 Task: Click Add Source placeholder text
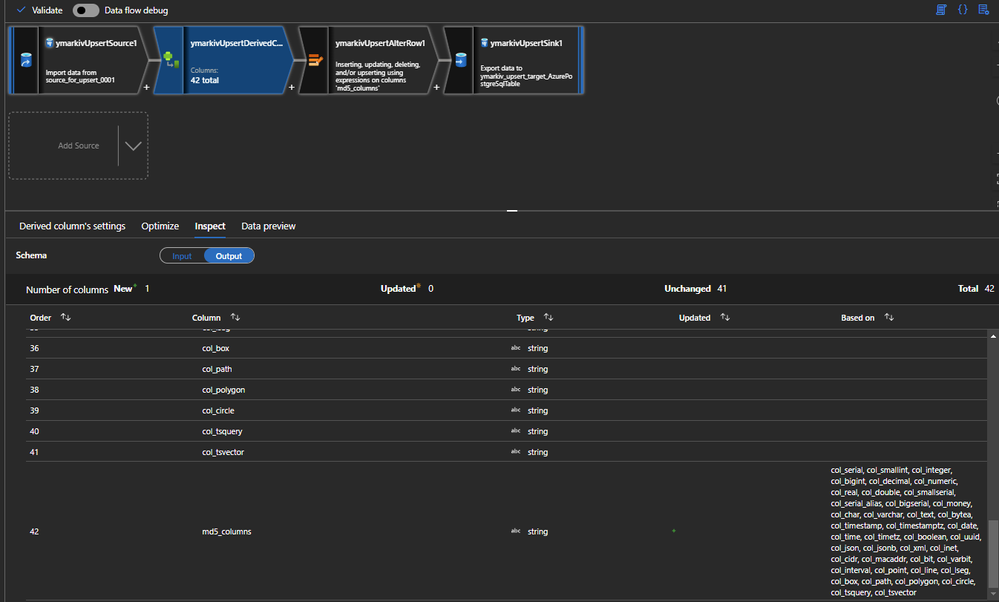pyautogui.click(x=78, y=146)
